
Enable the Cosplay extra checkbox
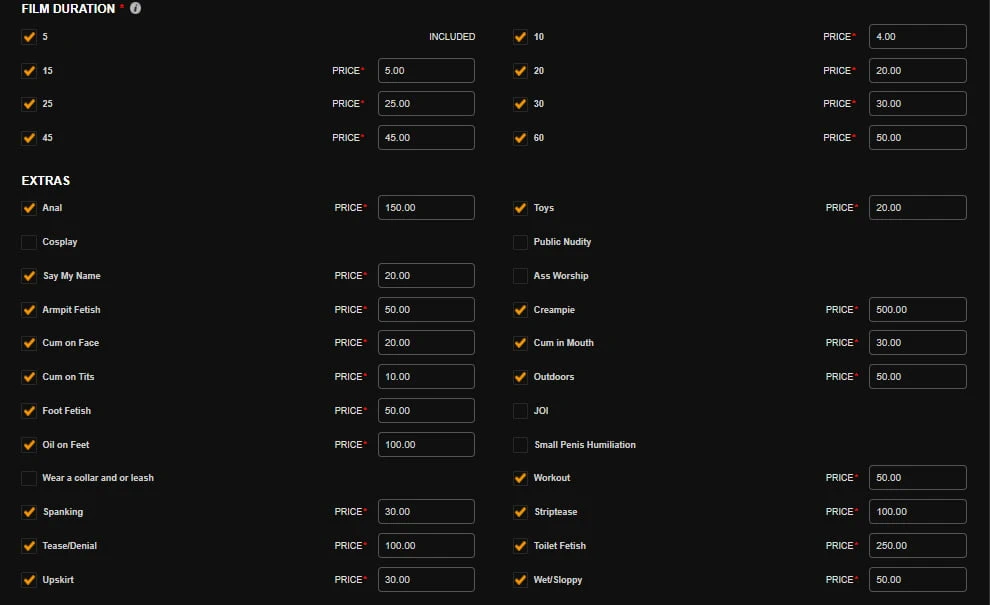(x=29, y=242)
